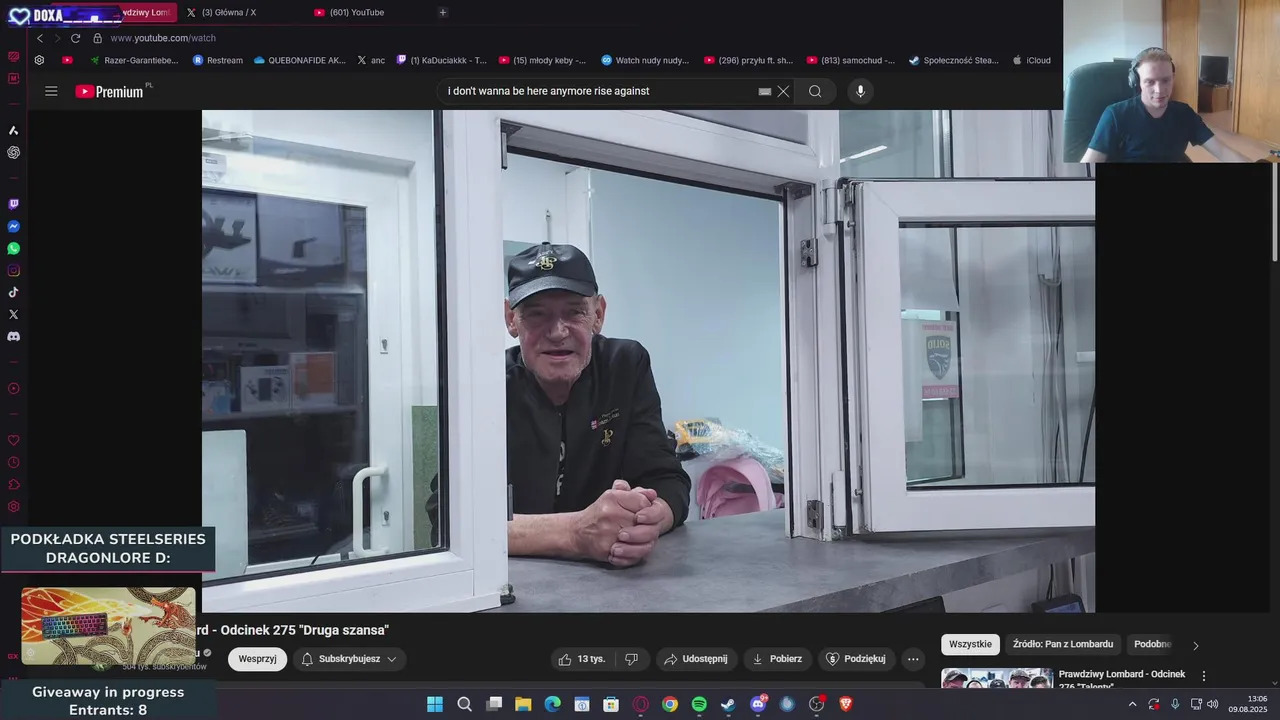Image resolution: width=1280 pixels, height=720 pixels.
Task: Open Instagram in the Opera sidebar
Action: 13,270
